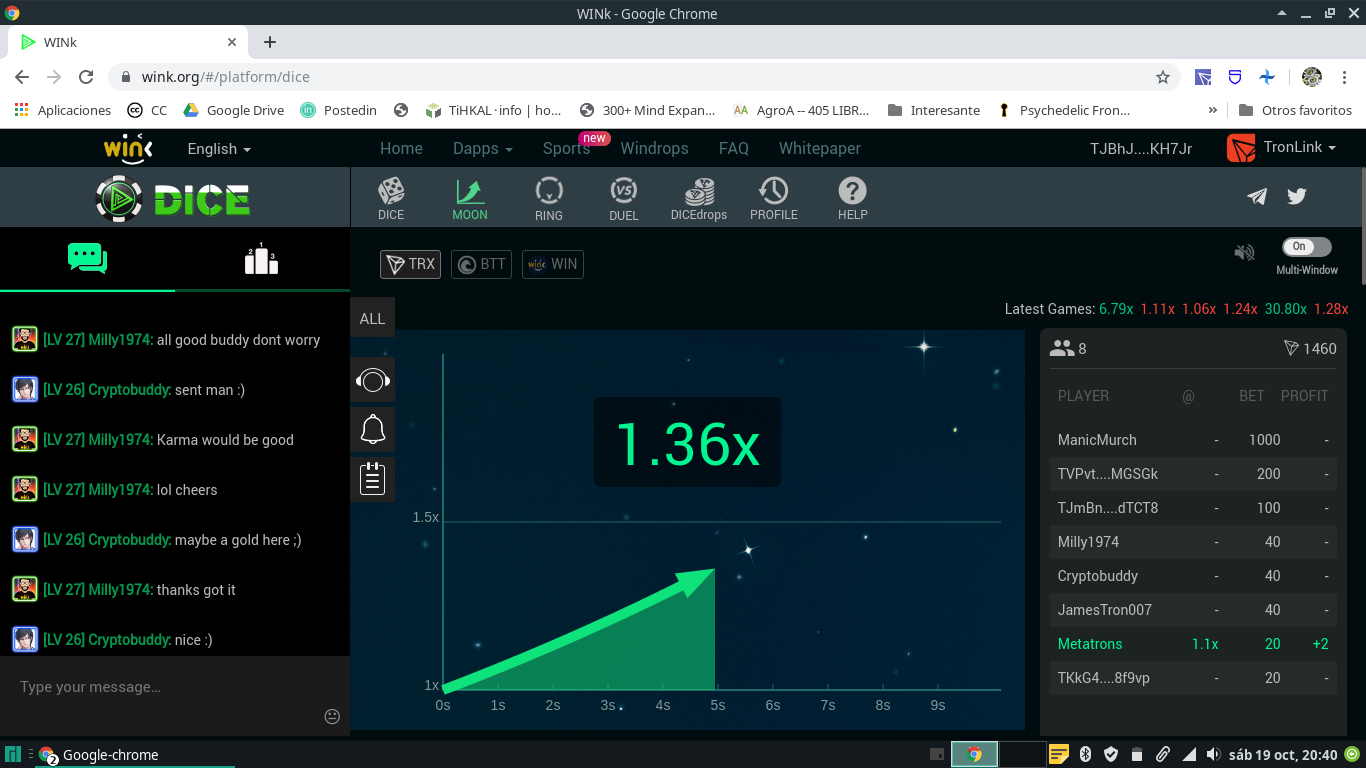Screen dimensions: 1366x768
Task: Open the Twitter bird icon
Action: pos(1297,196)
